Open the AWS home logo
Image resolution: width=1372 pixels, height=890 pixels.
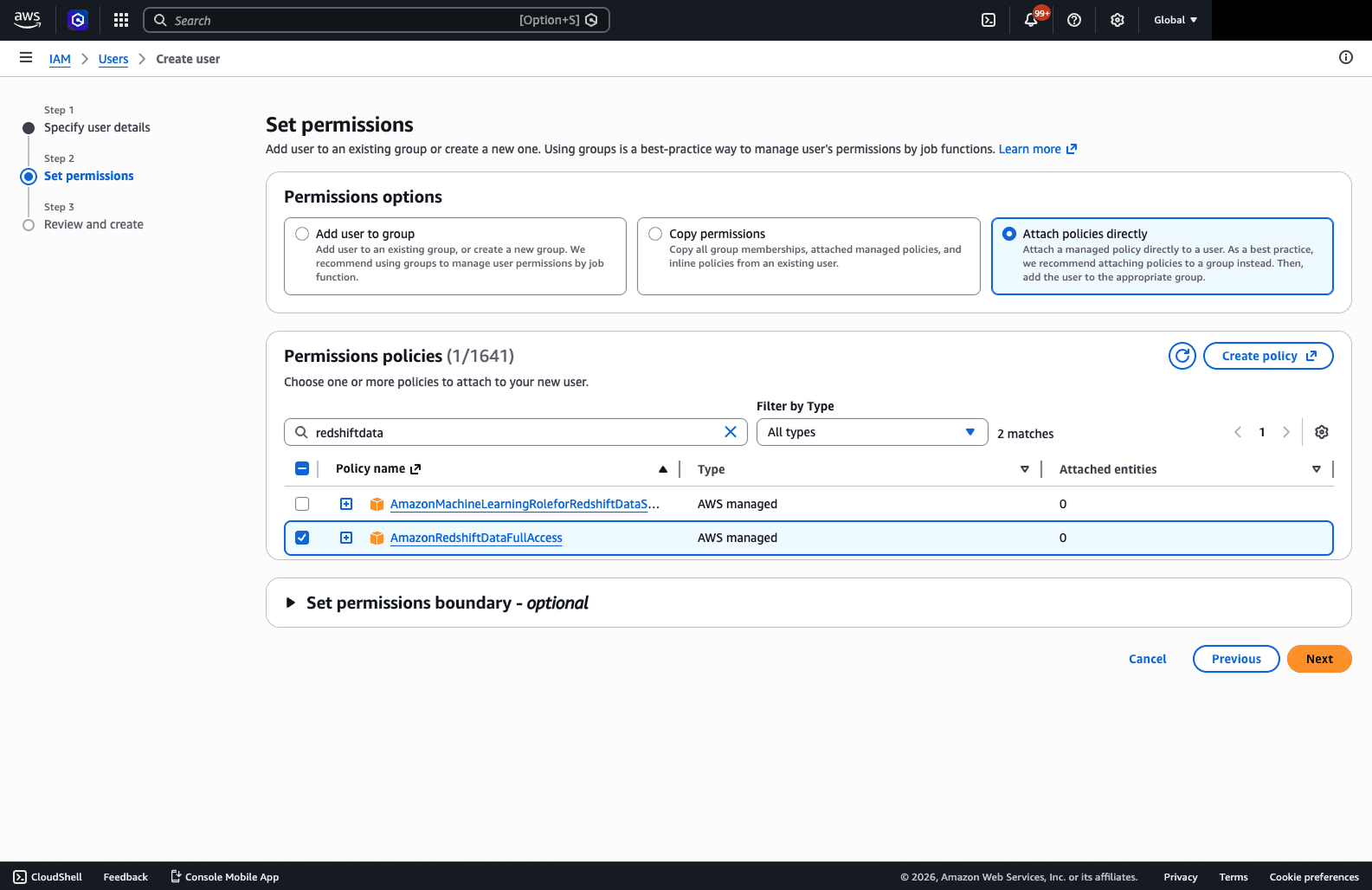click(x=28, y=20)
